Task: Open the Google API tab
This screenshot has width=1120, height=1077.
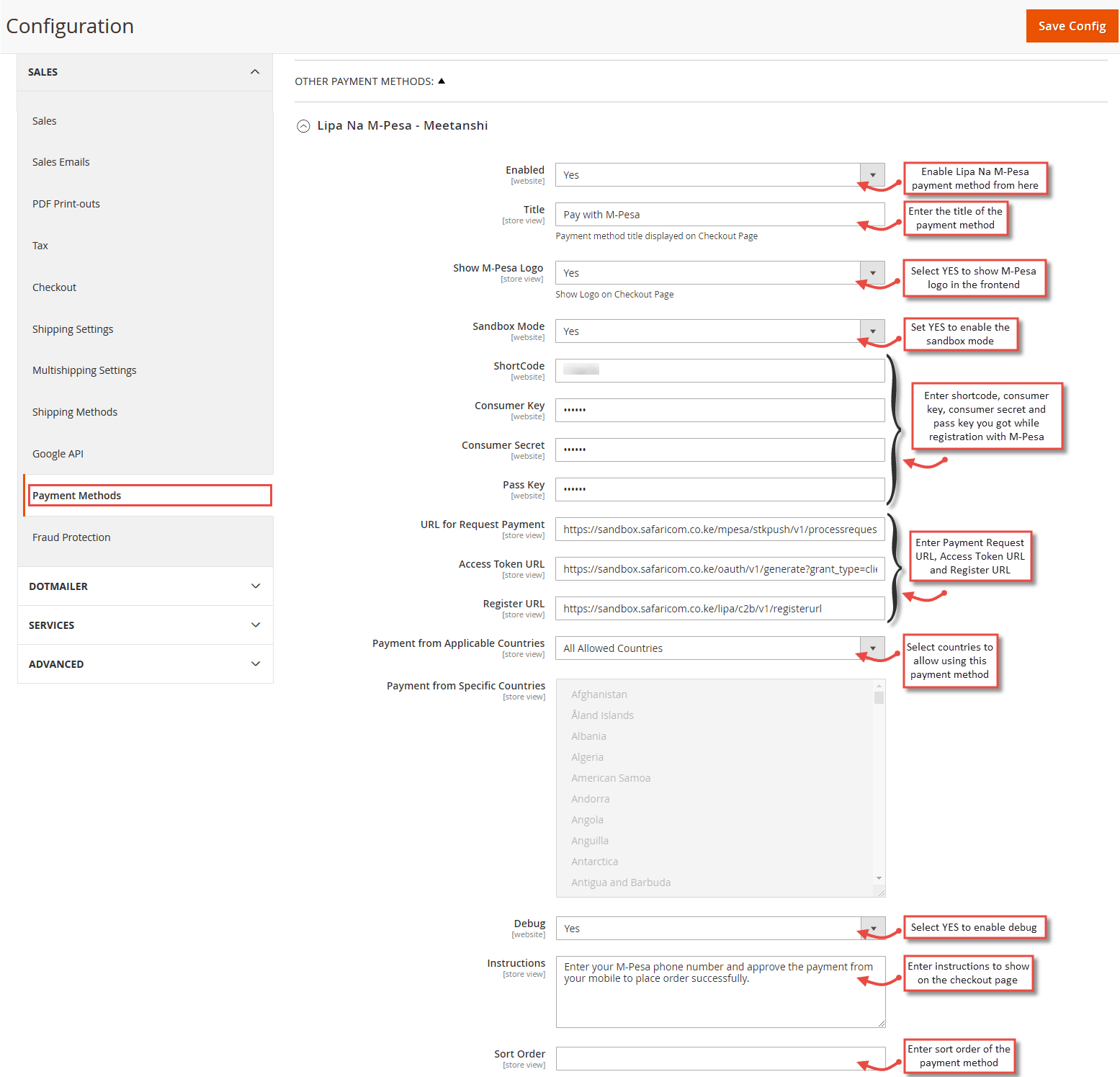Action: (x=58, y=454)
